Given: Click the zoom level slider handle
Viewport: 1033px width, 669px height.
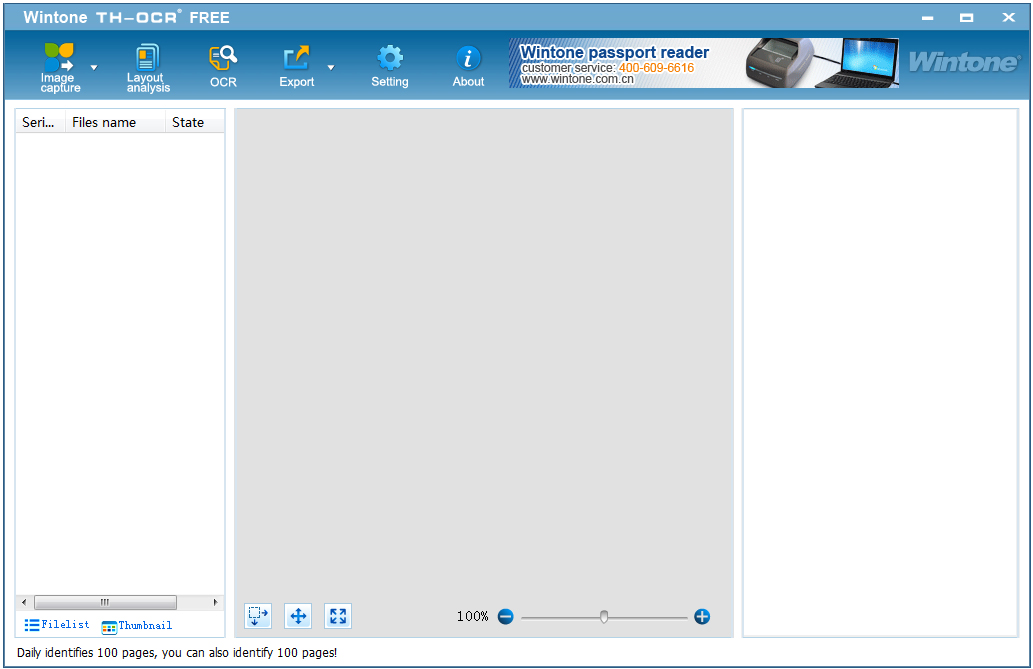Looking at the screenshot, I should tap(603, 617).
